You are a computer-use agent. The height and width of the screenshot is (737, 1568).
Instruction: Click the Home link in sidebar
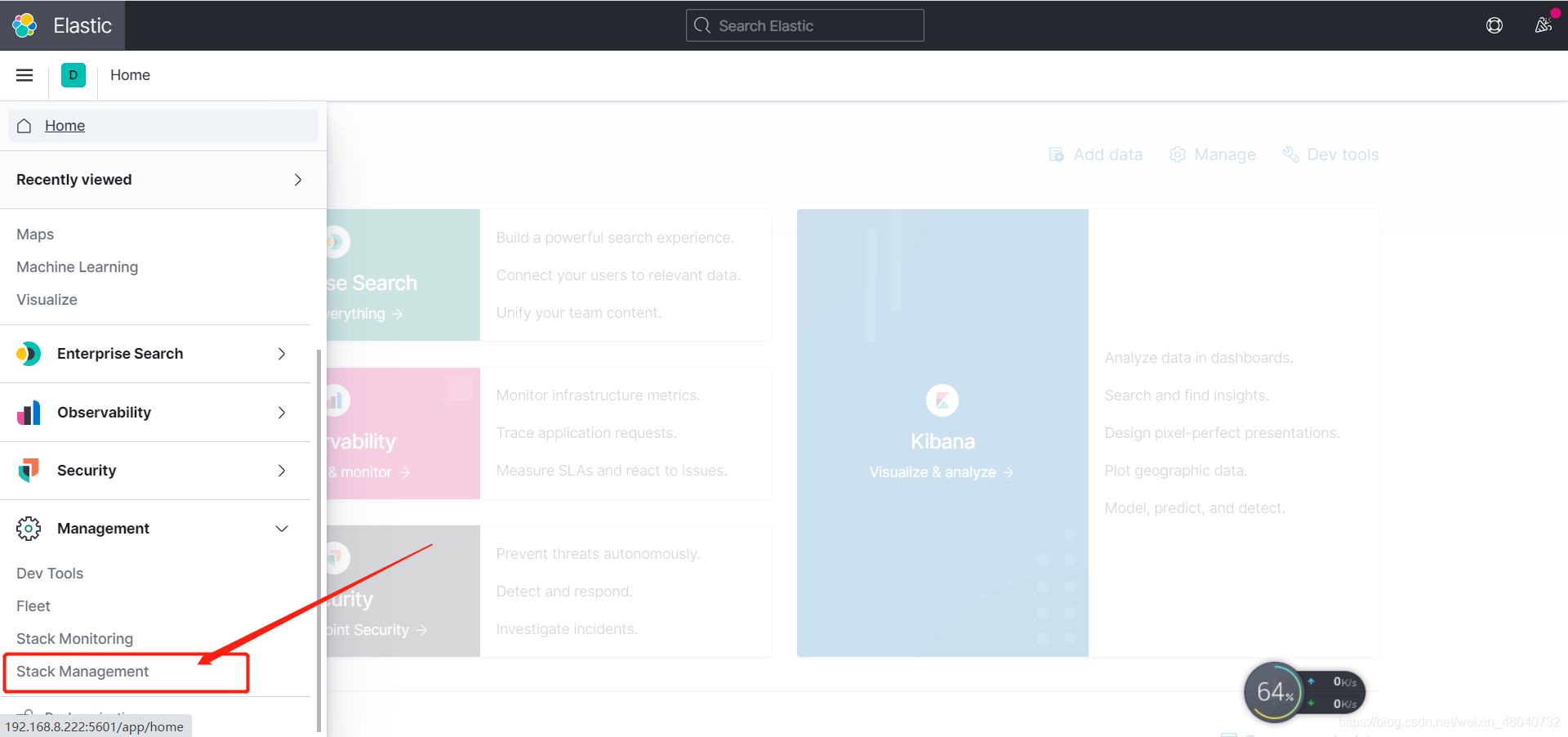65,126
